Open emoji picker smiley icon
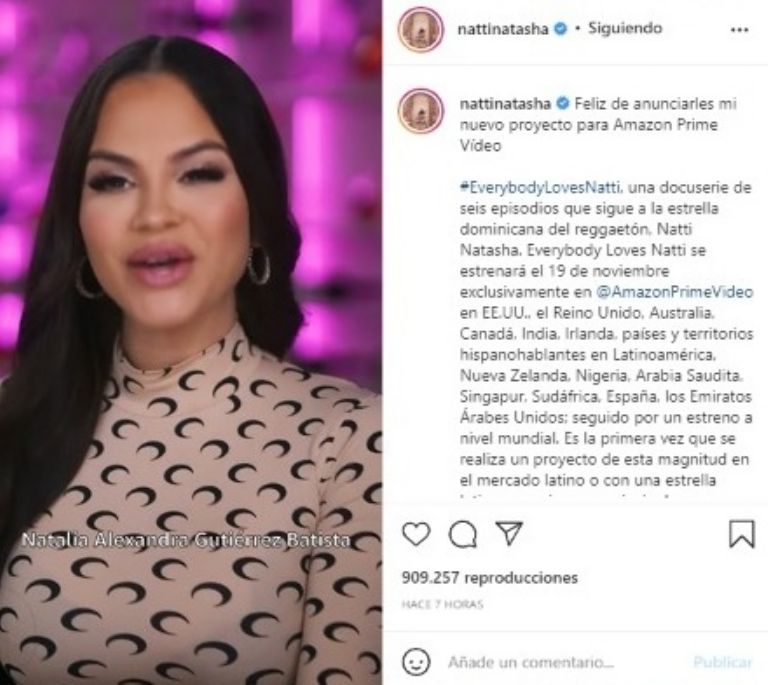The image size is (768, 685). tap(416, 662)
